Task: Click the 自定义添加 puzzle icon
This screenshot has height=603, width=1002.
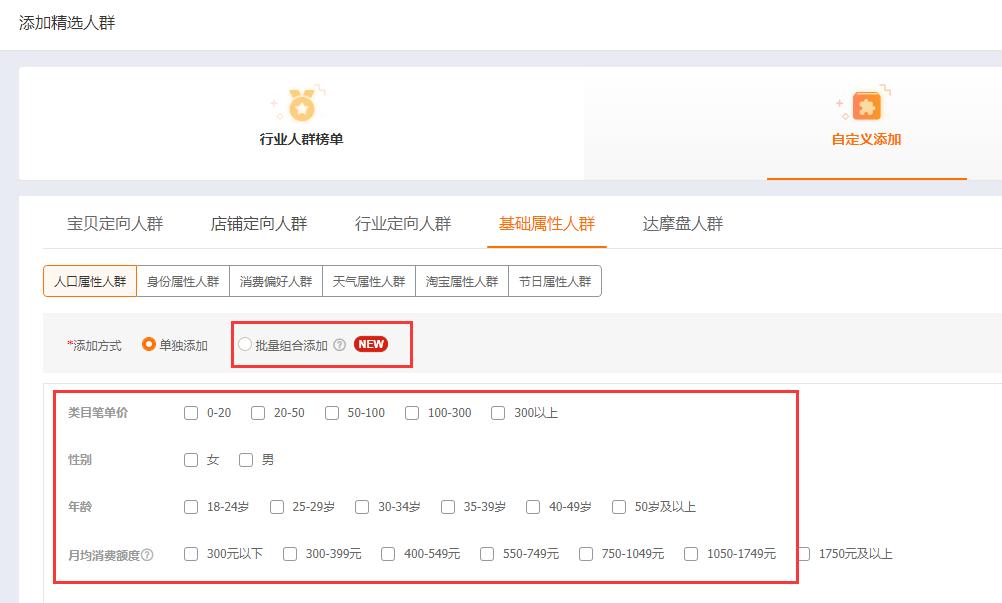Action: click(864, 107)
